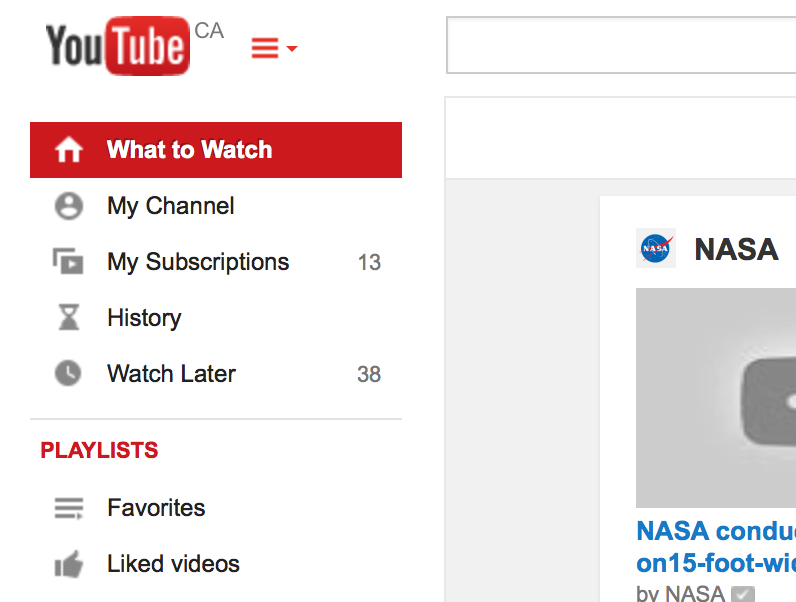Open the NASA video title link

pos(716,547)
